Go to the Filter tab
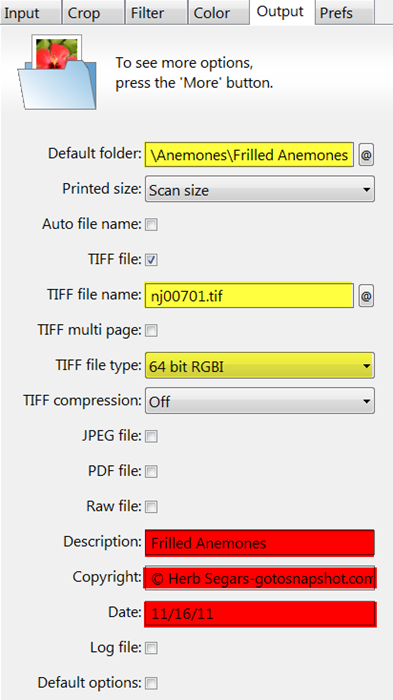This screenshot has width=393, height=700. tap(156, 12)
